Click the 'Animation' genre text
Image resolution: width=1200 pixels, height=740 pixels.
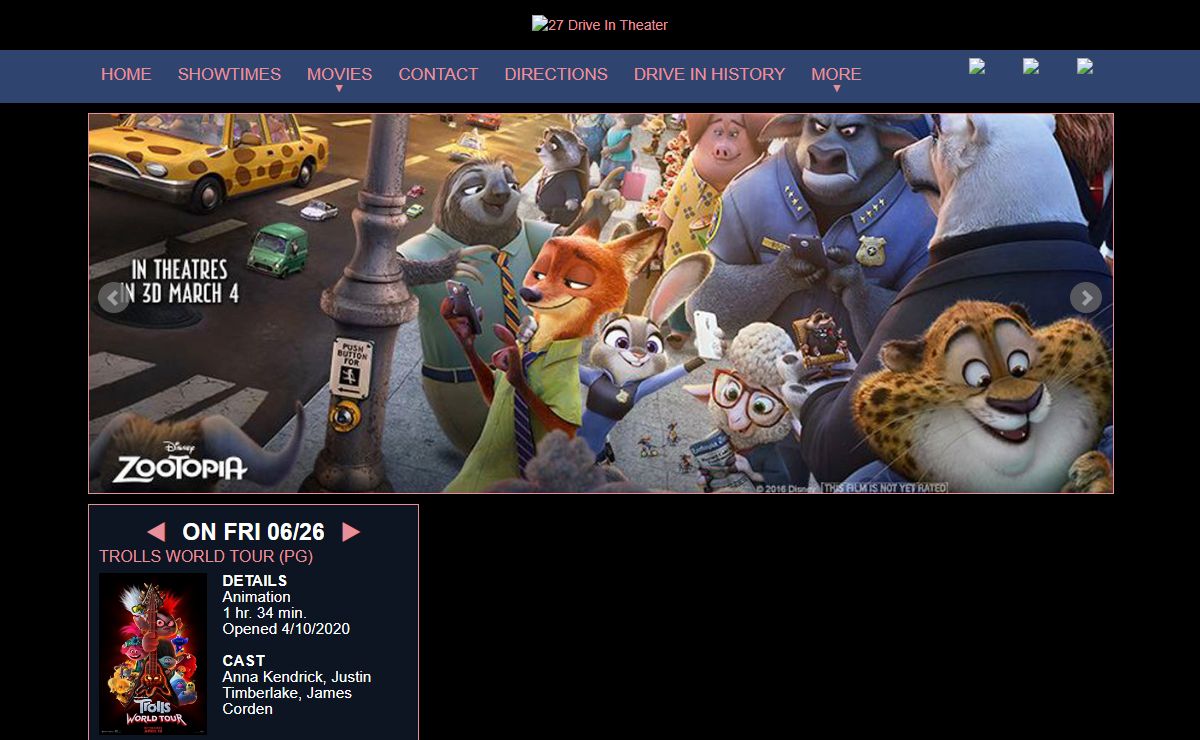pos(256,597)
